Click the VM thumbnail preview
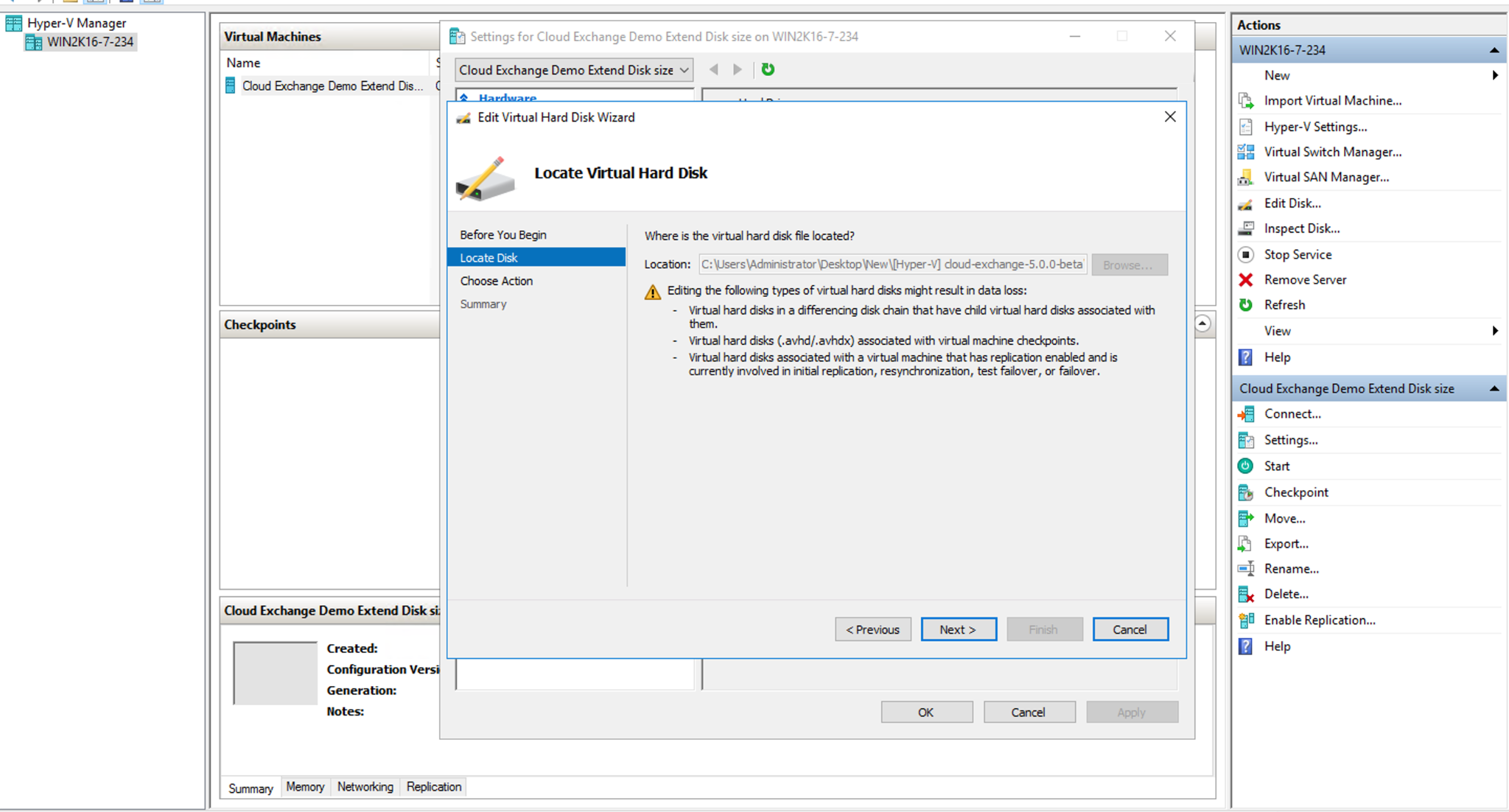 tap(275, 673)
